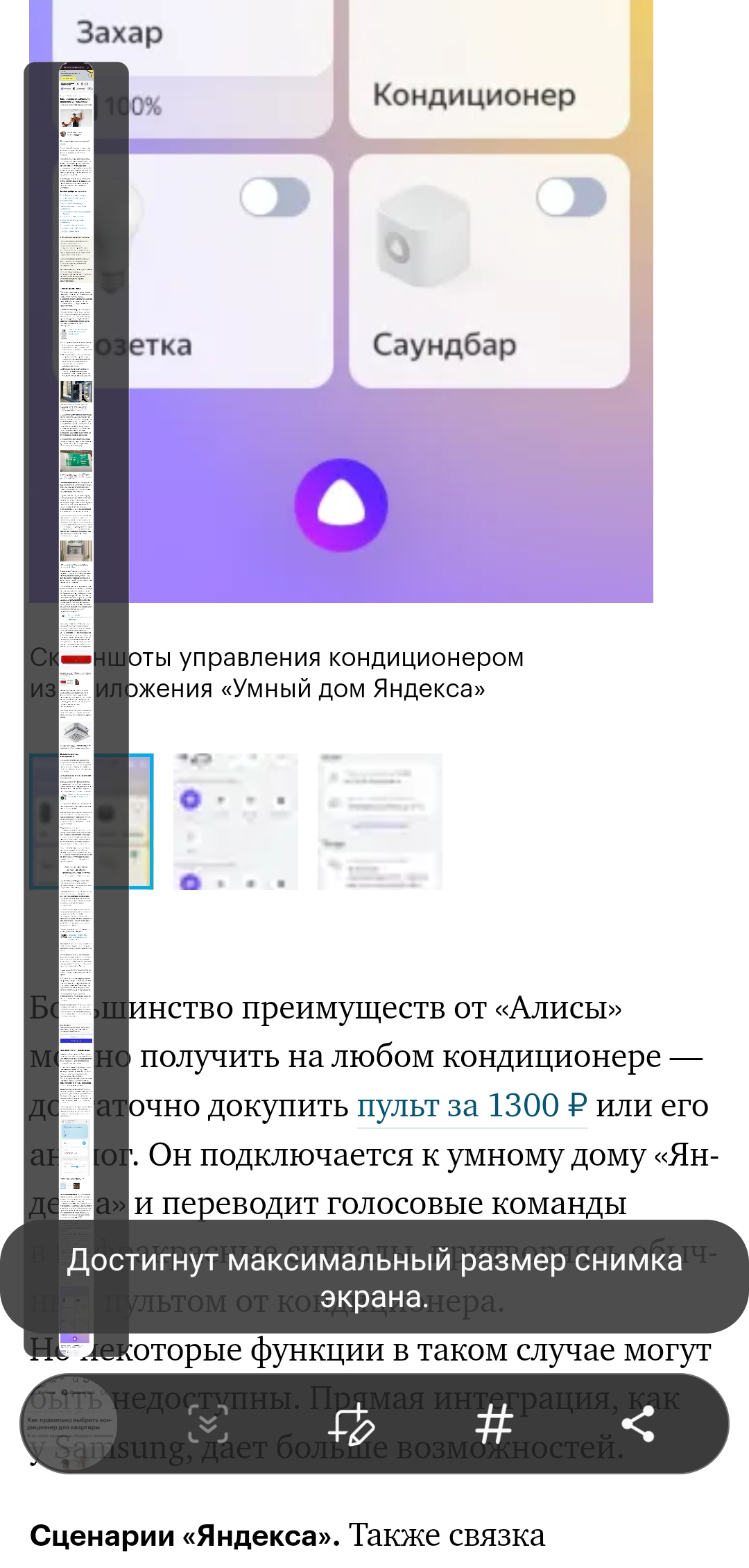The width and height of the screenshot is (749, 1568).
Task: Tap the Alice voice assistant button
Action: pyautogui.click(x=341, y=504)
